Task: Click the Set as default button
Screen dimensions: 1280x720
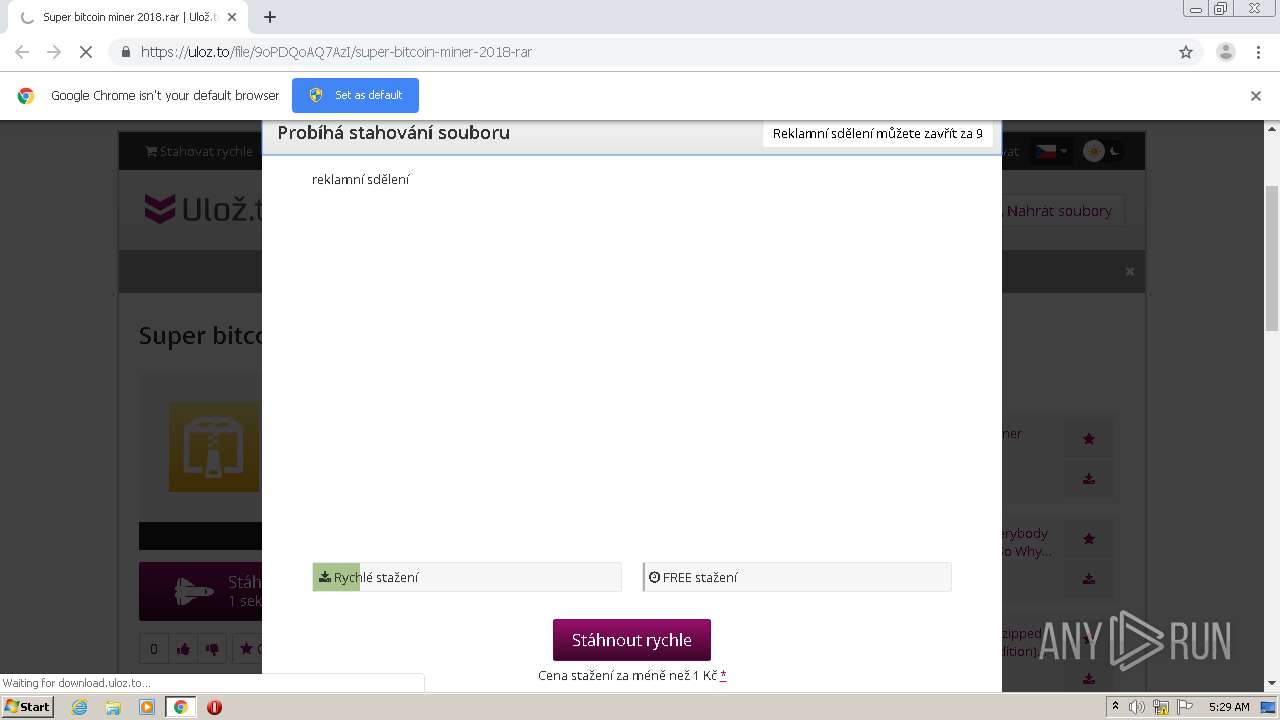Action: click(x=355, y=95)
